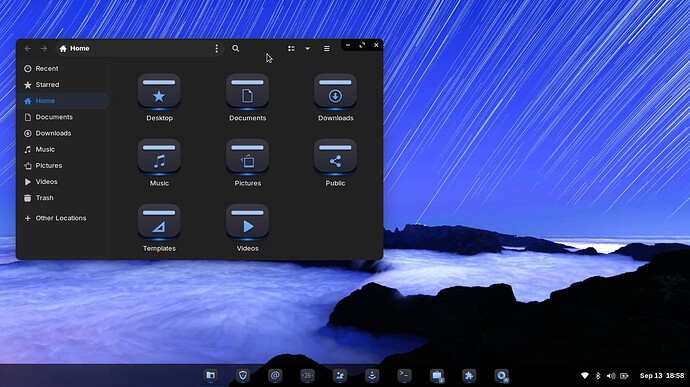Click the volume tray icon
Image resolution: width=690 pixels, height=387 pixels.
tap(611, 376)
